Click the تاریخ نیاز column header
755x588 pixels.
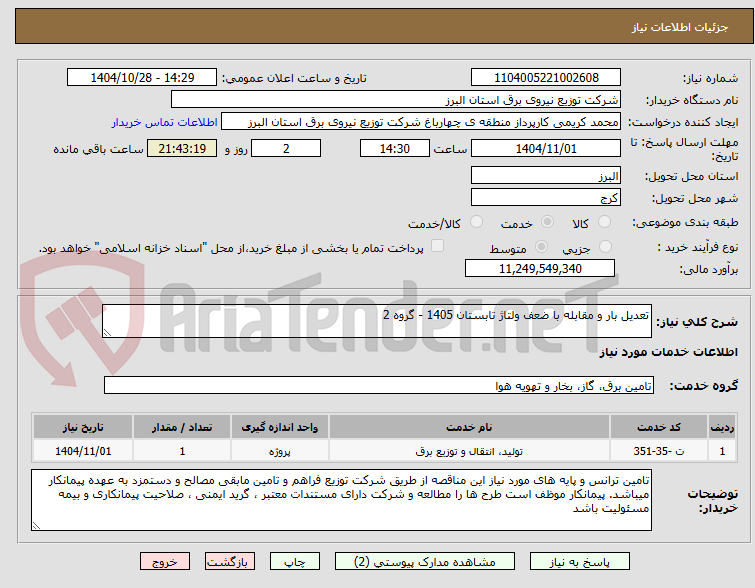83,427
